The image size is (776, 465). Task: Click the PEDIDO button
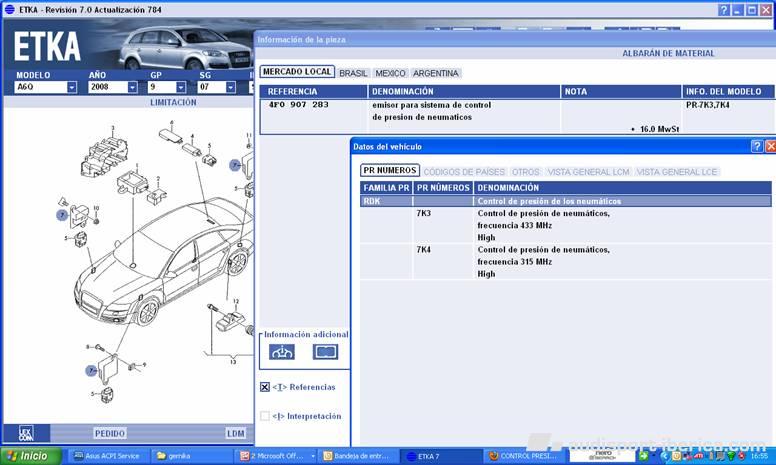pyautogui.click(x=110, y=433)
